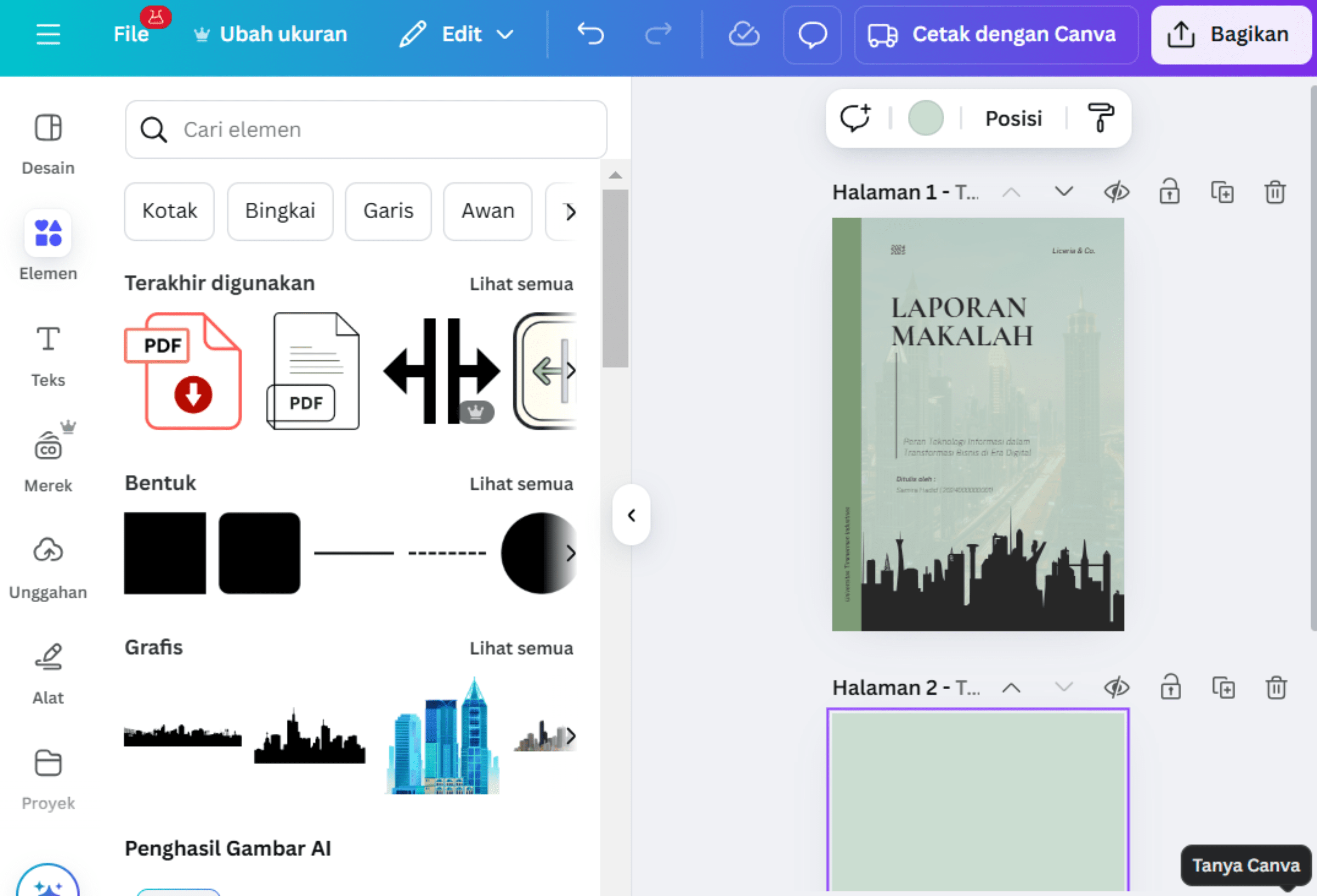This screenshot has width=1317, height=896.
Task: Open the page background color swatch
Action: (x=926, y=118)
